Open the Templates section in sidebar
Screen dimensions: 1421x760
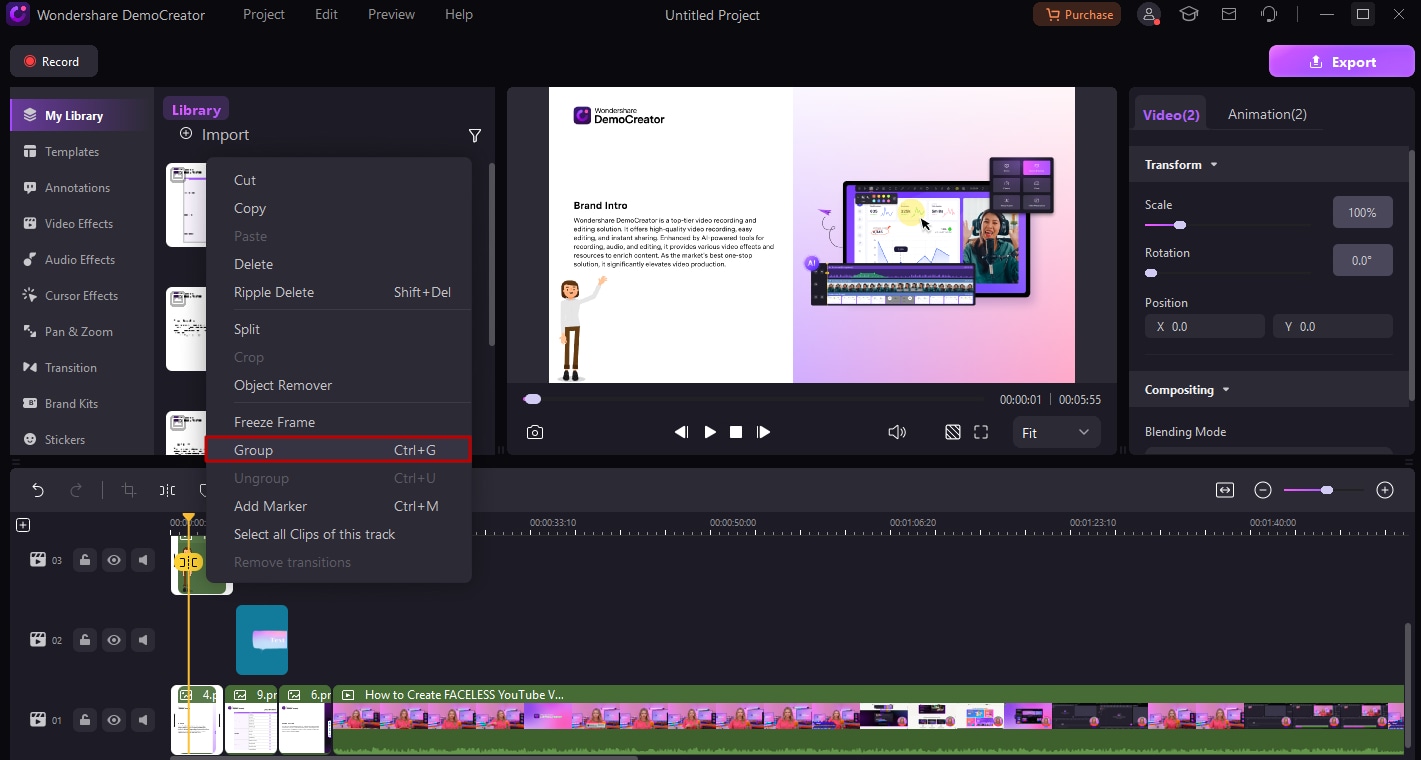click(x=82, y=152)
